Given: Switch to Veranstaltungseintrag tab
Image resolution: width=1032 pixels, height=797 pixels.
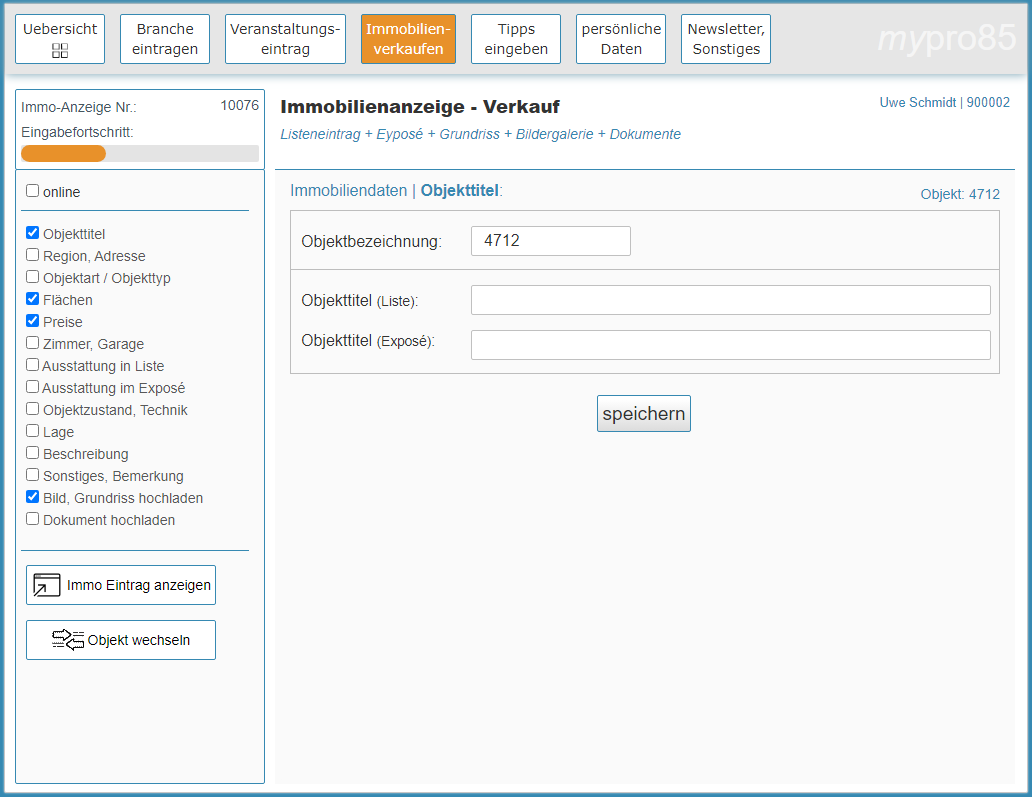Looking at the screenshot, I should [x=285, y=39].
